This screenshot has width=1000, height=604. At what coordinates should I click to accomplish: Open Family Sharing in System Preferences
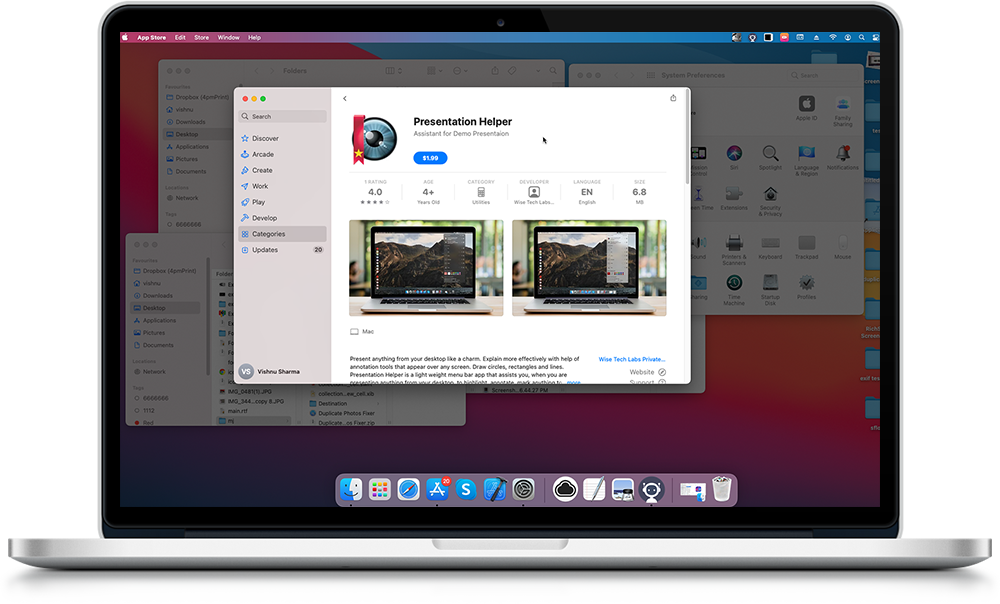tap(842, 111)
